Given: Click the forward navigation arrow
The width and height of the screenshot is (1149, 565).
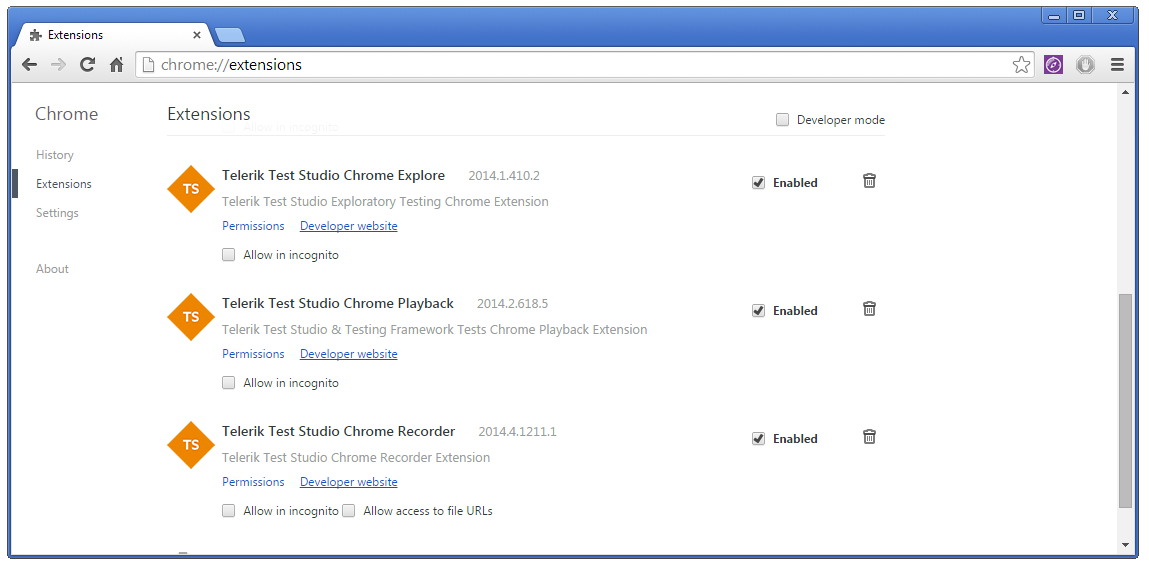Looking at the screenshot, I should click(x=59, y=64).
